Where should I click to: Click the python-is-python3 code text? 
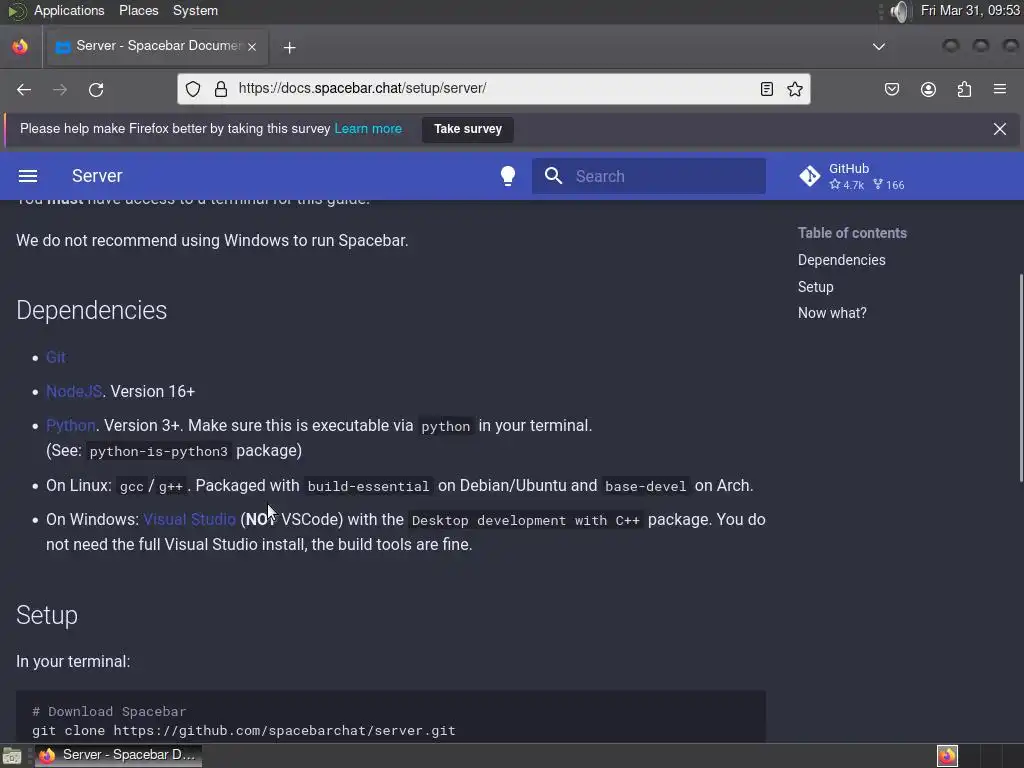coord(159,451)
